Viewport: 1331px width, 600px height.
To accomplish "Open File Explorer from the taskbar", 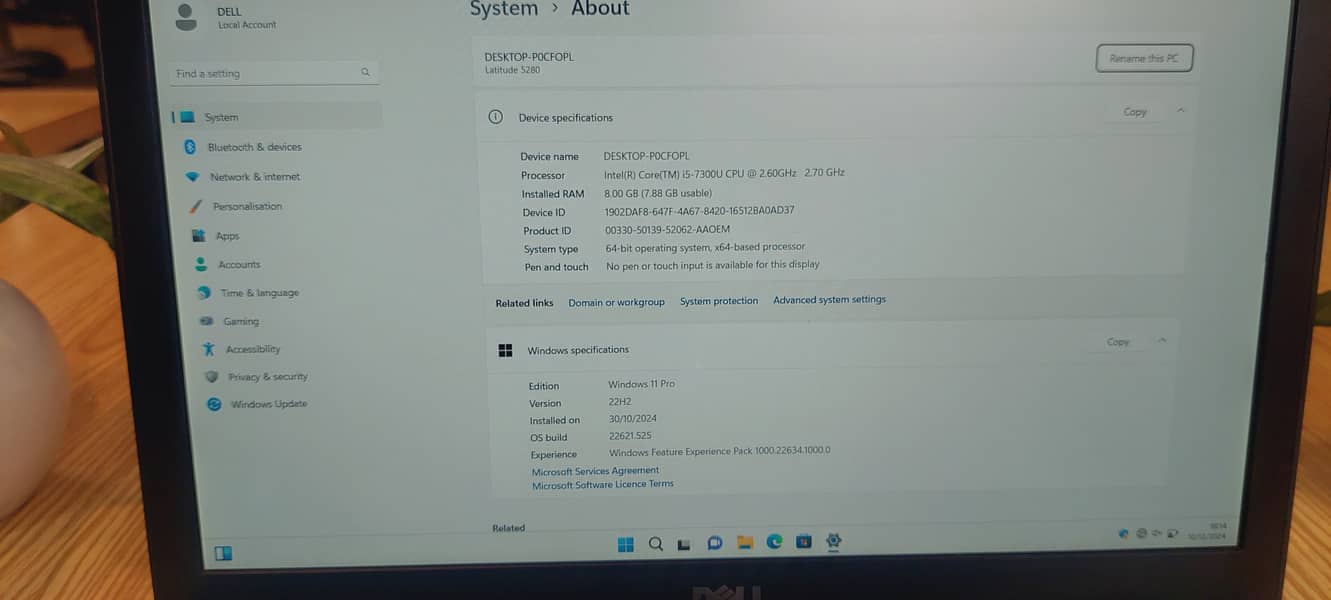I will click(x=744, y=543).
